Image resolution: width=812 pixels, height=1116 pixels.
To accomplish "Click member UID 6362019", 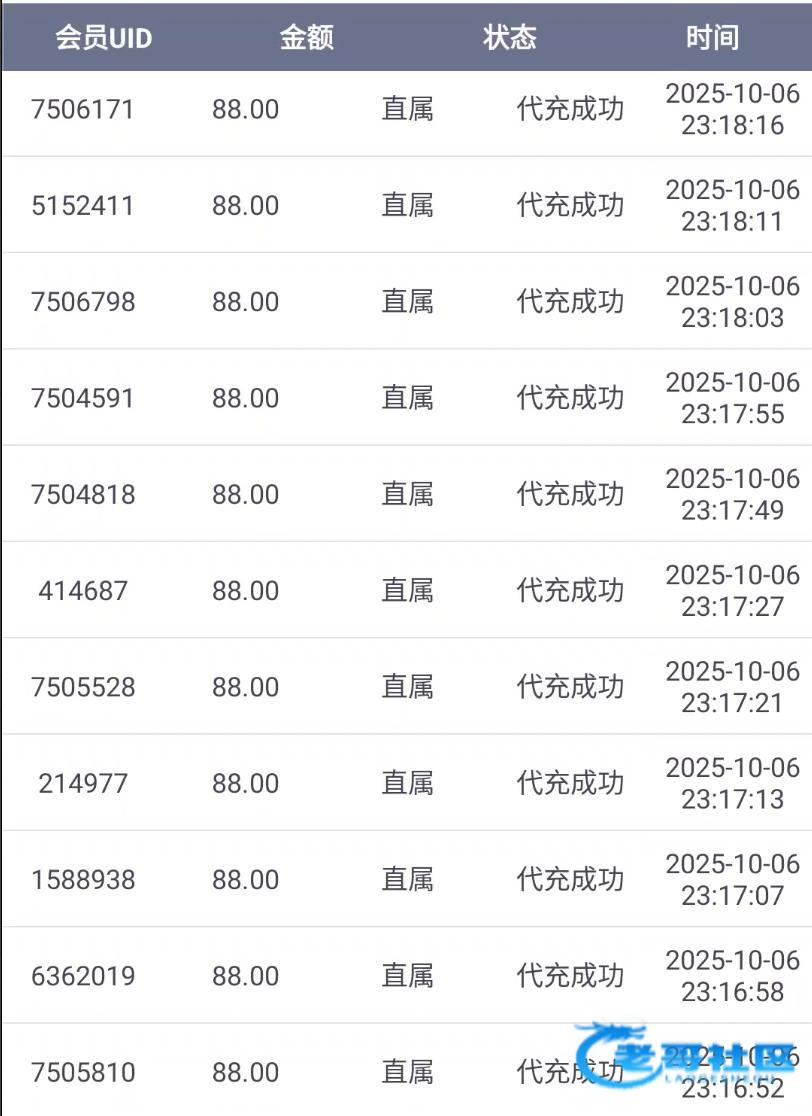I will click(83, 976).
